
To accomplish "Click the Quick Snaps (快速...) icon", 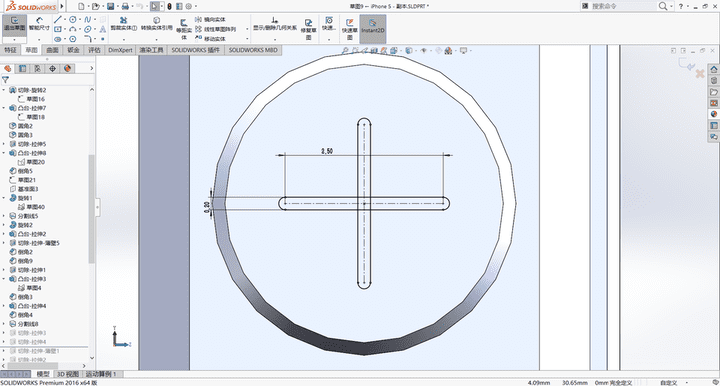I will (x=329, y=24).
